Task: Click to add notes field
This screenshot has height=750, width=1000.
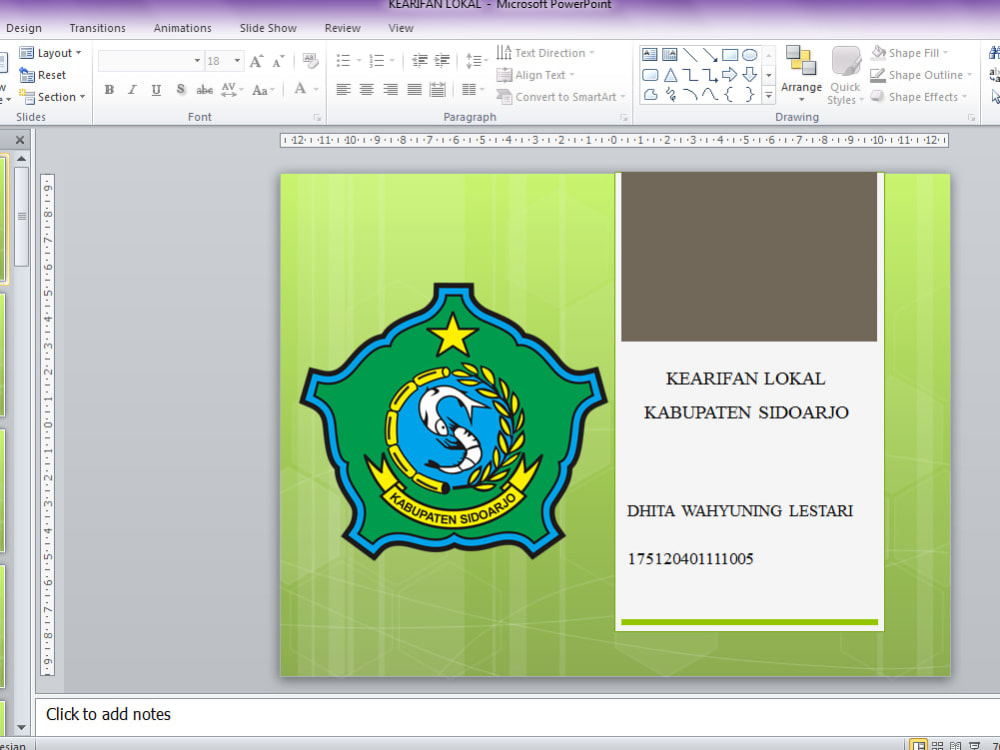Action: click(x=517, y=715)
